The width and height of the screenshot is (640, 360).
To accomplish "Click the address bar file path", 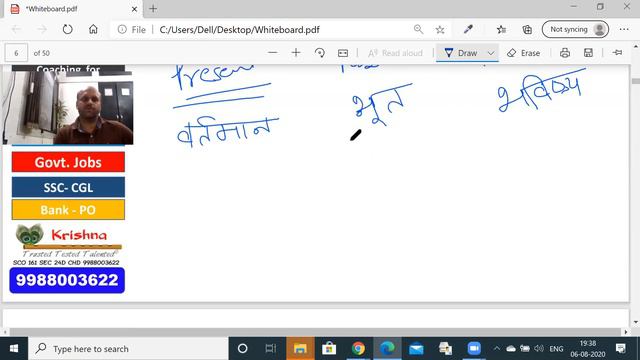I will pos(239,30).
